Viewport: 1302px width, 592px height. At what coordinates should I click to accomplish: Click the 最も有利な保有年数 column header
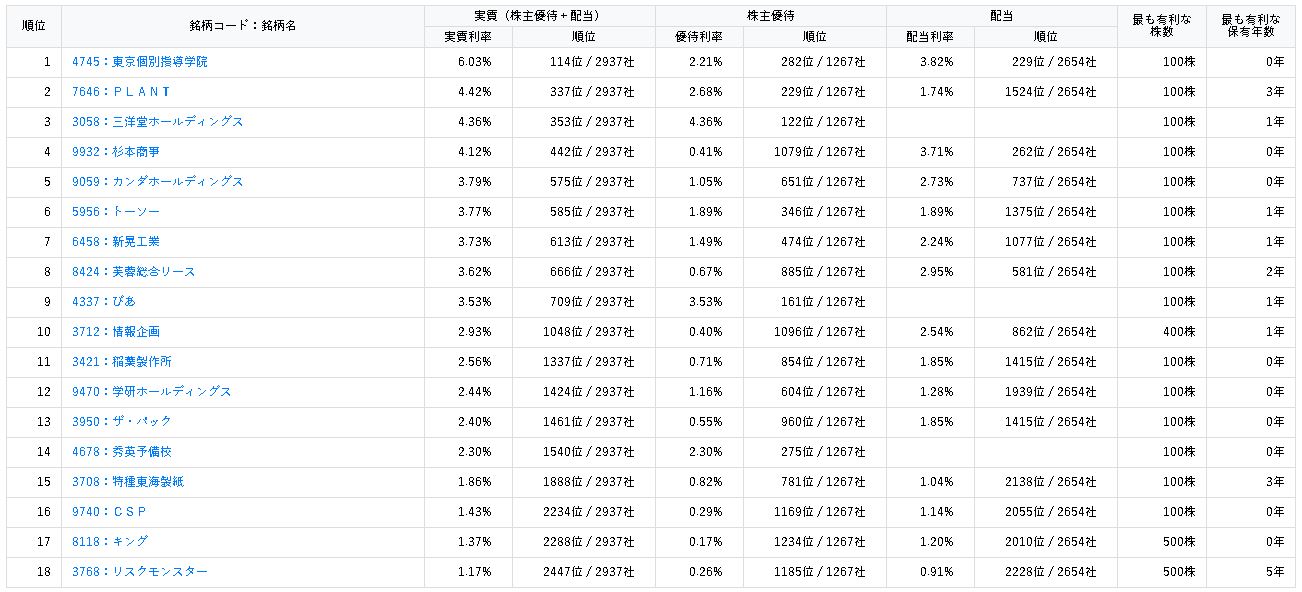point(1250,26)
